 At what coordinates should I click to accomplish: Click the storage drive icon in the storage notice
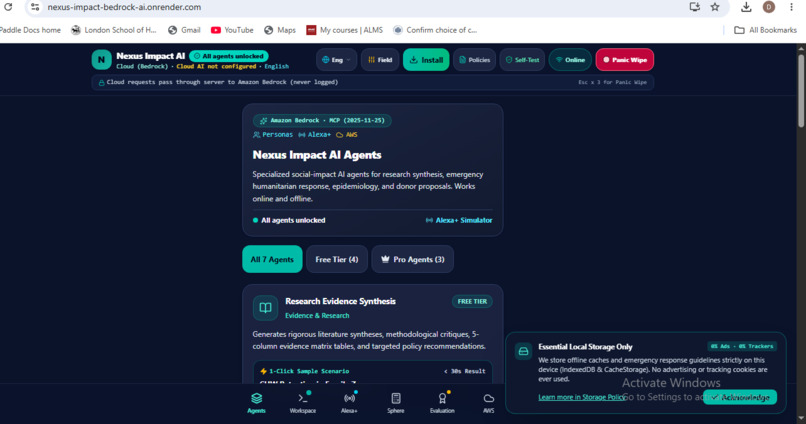point(523,352)
